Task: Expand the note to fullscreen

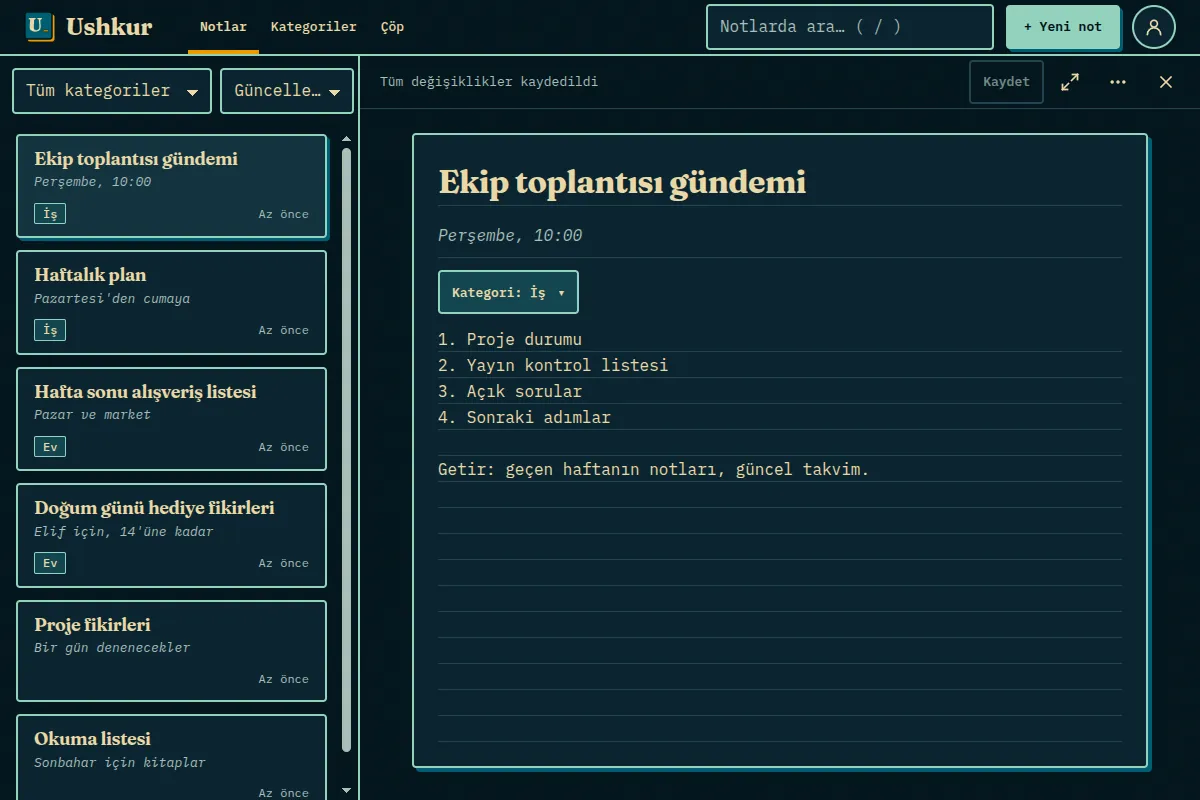Action: 1070,82
